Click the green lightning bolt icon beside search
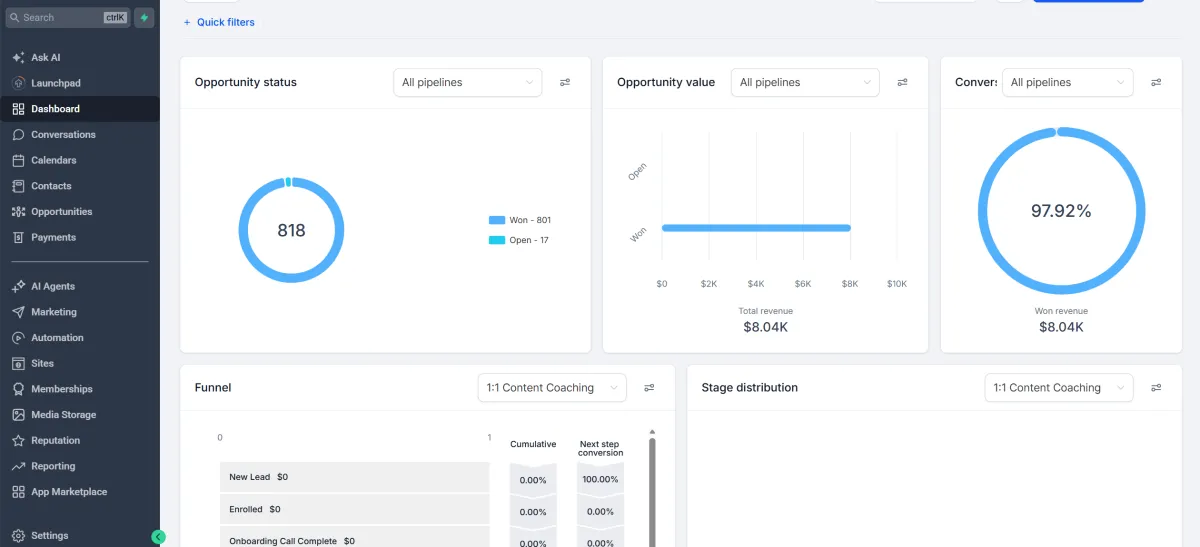Viewport: 1200px width, 547px height. pos(144,17)
